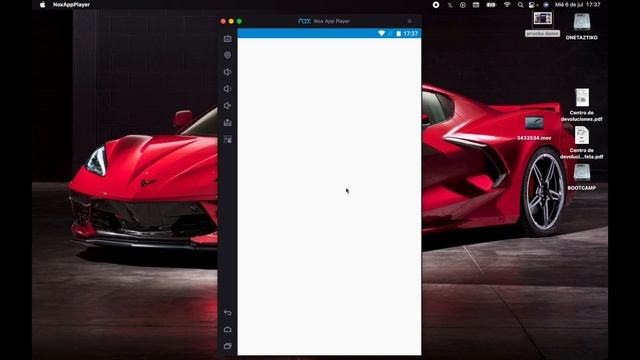This screenshot has width=640, height=360.
Task: Select Centro de devoluciones.pdf on desktop
Action: click(582, 105)
